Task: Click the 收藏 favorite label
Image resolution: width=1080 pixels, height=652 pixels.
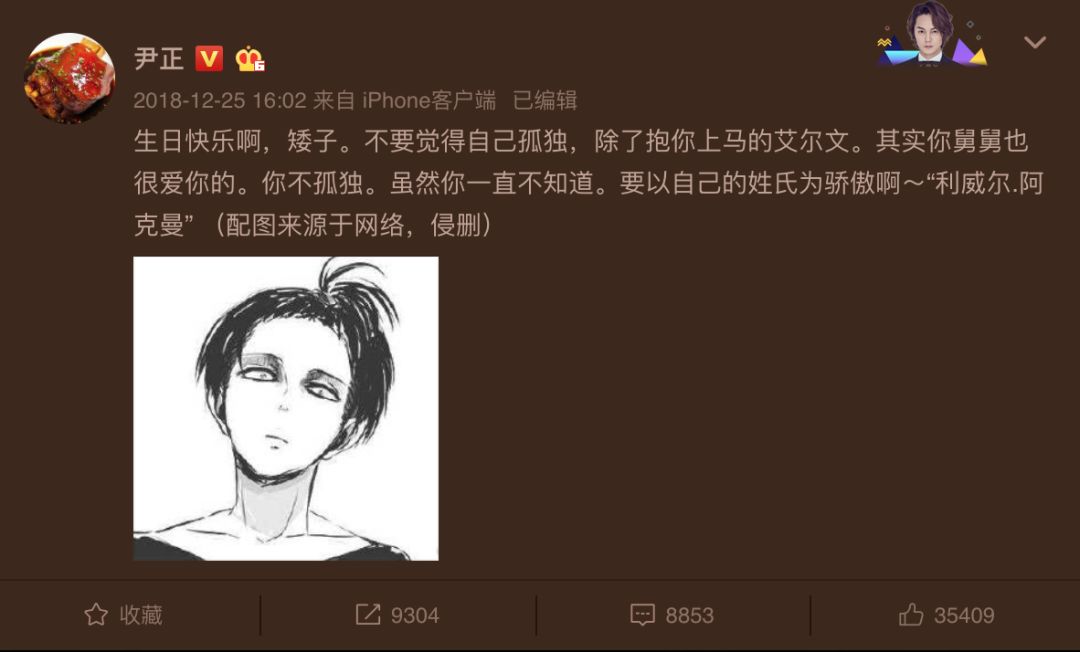Action: click(141, 615)
